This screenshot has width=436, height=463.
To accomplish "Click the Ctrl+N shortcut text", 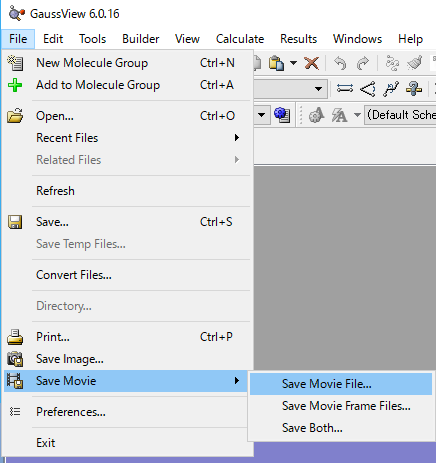I will click(217, 63).
